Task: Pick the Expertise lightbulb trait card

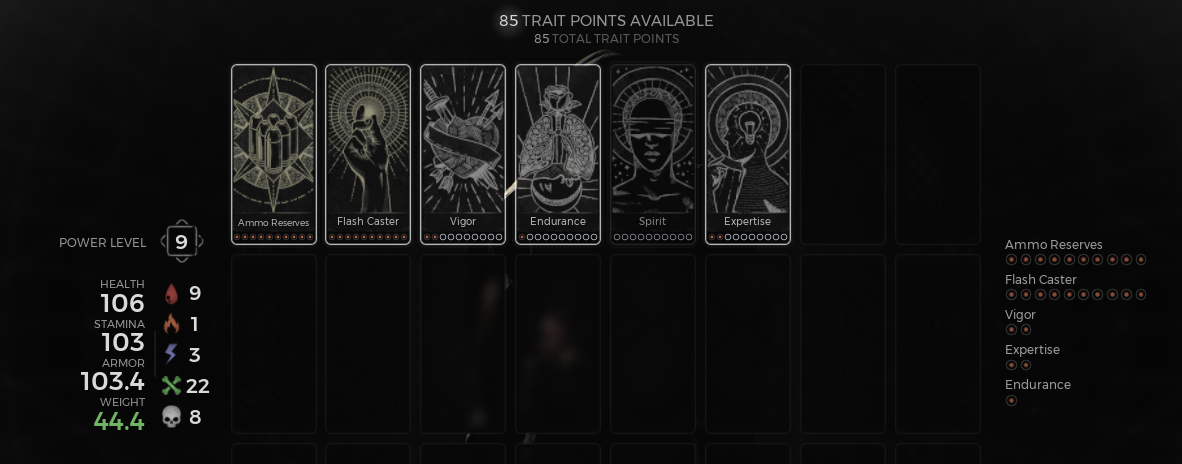Action: (x=748, y=154)
